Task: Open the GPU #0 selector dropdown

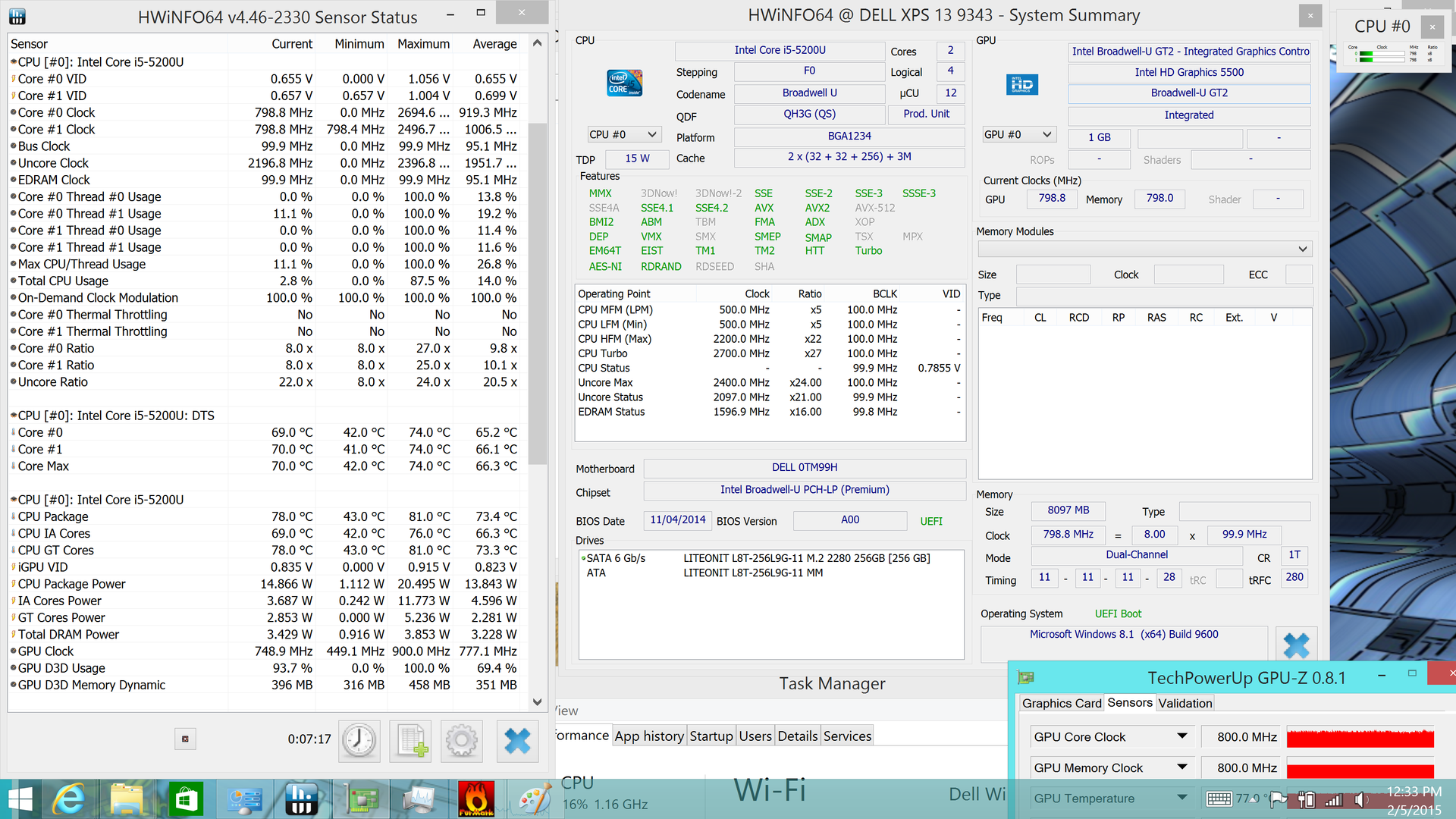Action: (x=1018, y=134)
